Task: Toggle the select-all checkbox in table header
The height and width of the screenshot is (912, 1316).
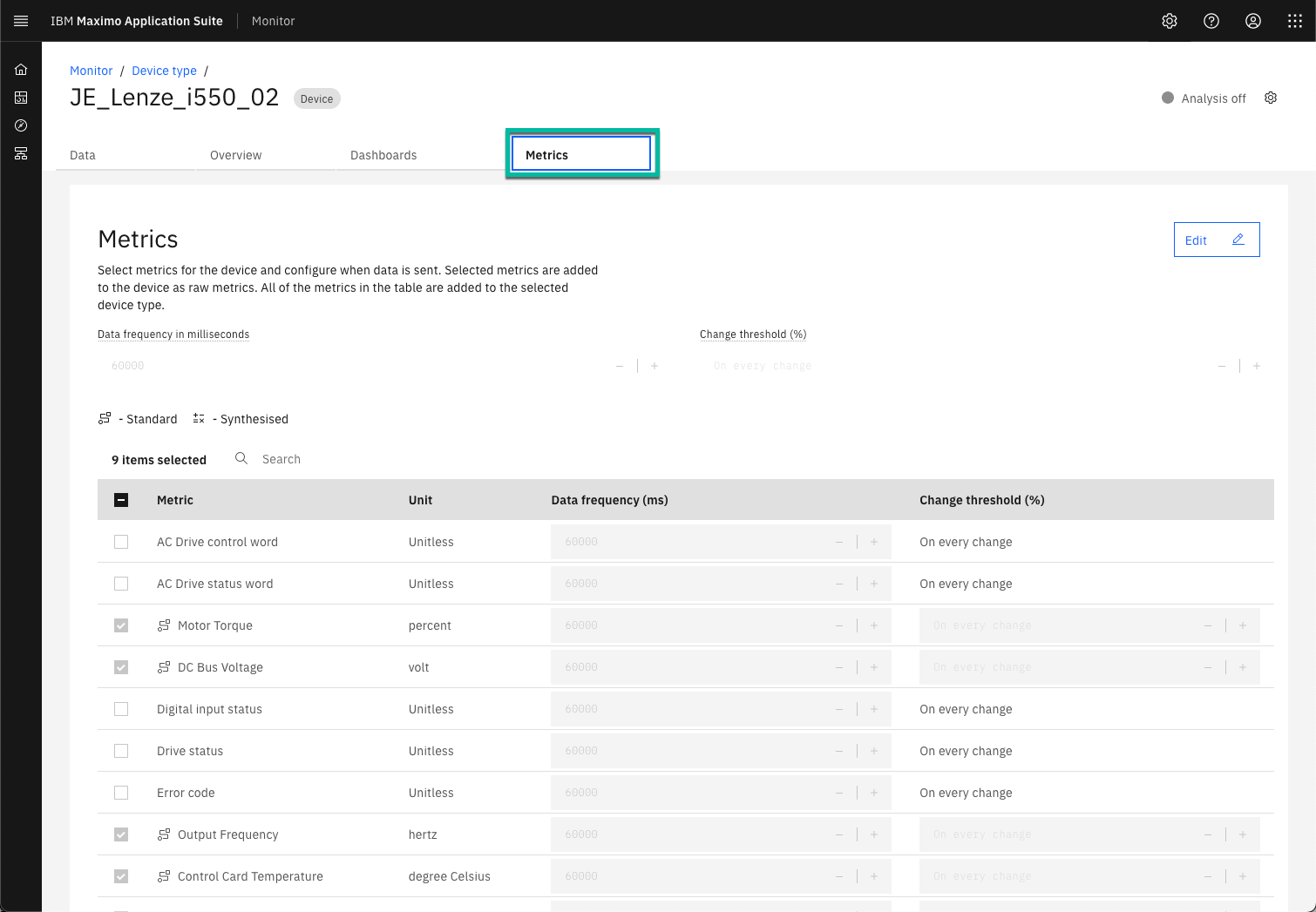Action: coord(121,500)
